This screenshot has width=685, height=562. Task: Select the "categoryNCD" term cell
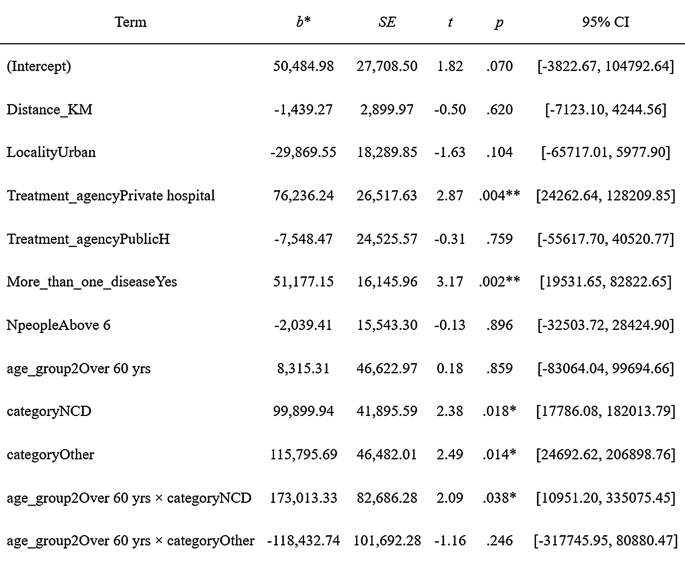pyautogui.click(x=50, y=411)
